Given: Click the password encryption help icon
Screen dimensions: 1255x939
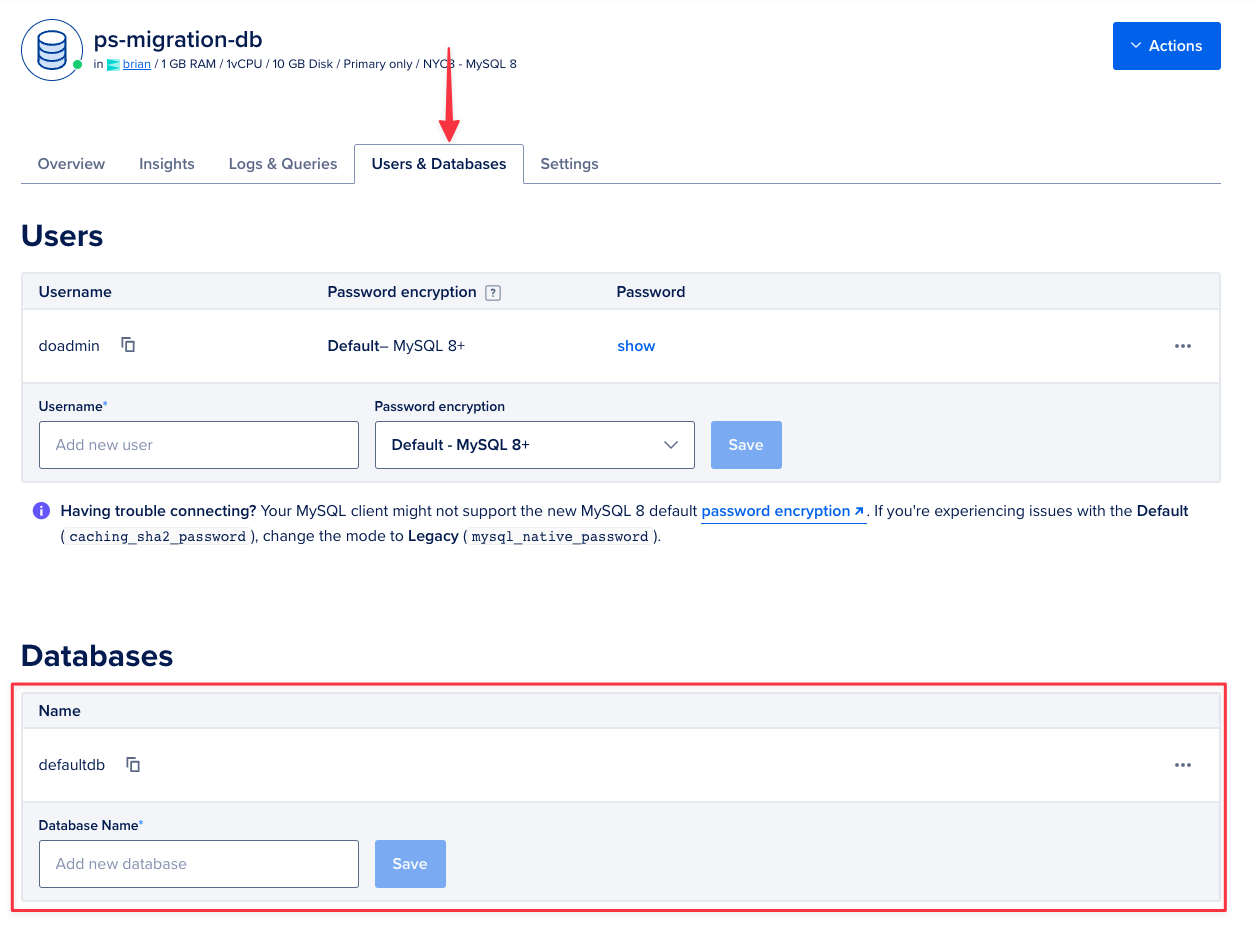Looking at the screenshot, I should 492,293.
